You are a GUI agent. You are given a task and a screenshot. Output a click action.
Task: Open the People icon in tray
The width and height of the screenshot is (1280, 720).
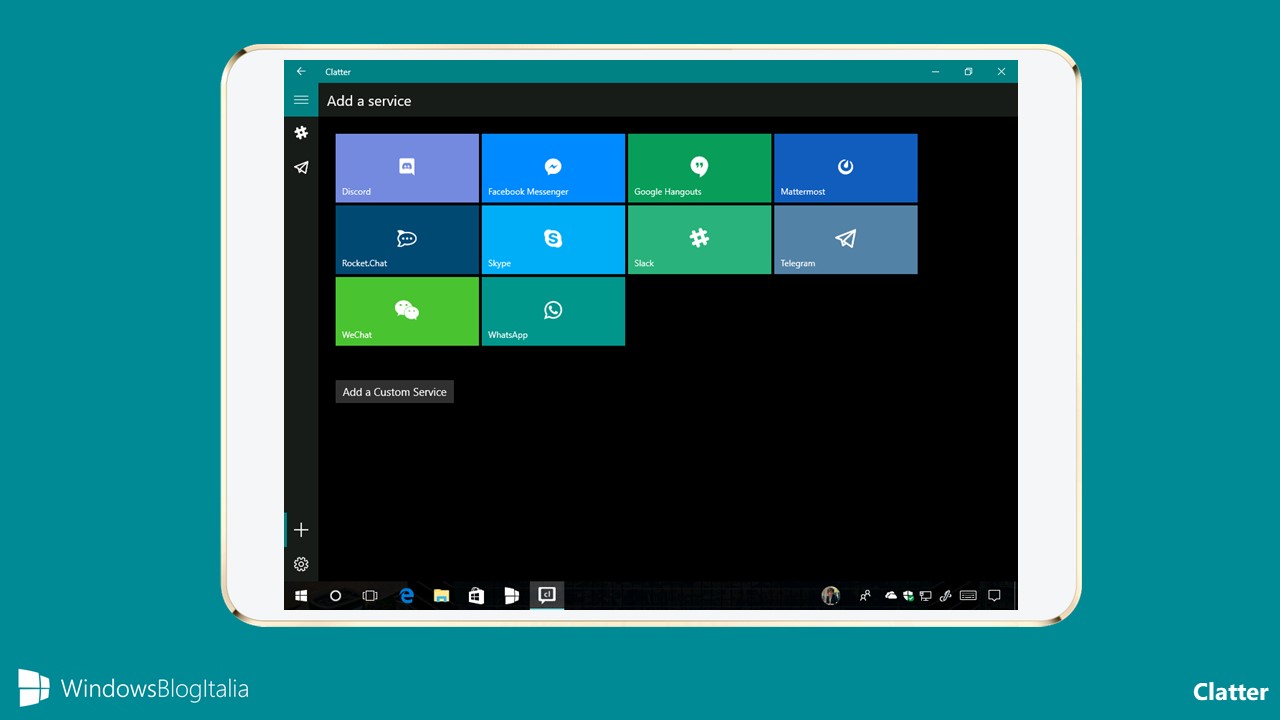click(x=865, y=596)
